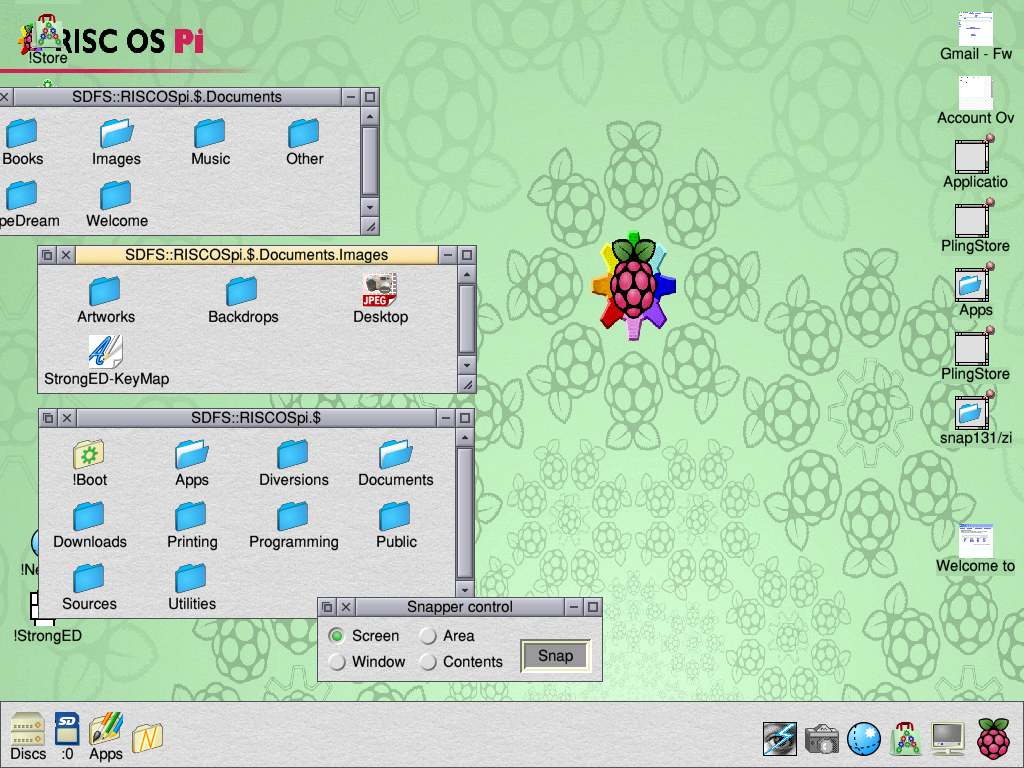Click the PlingStore shopping bag icon on icon bar
1024x768 pixels.
point(906,739)
